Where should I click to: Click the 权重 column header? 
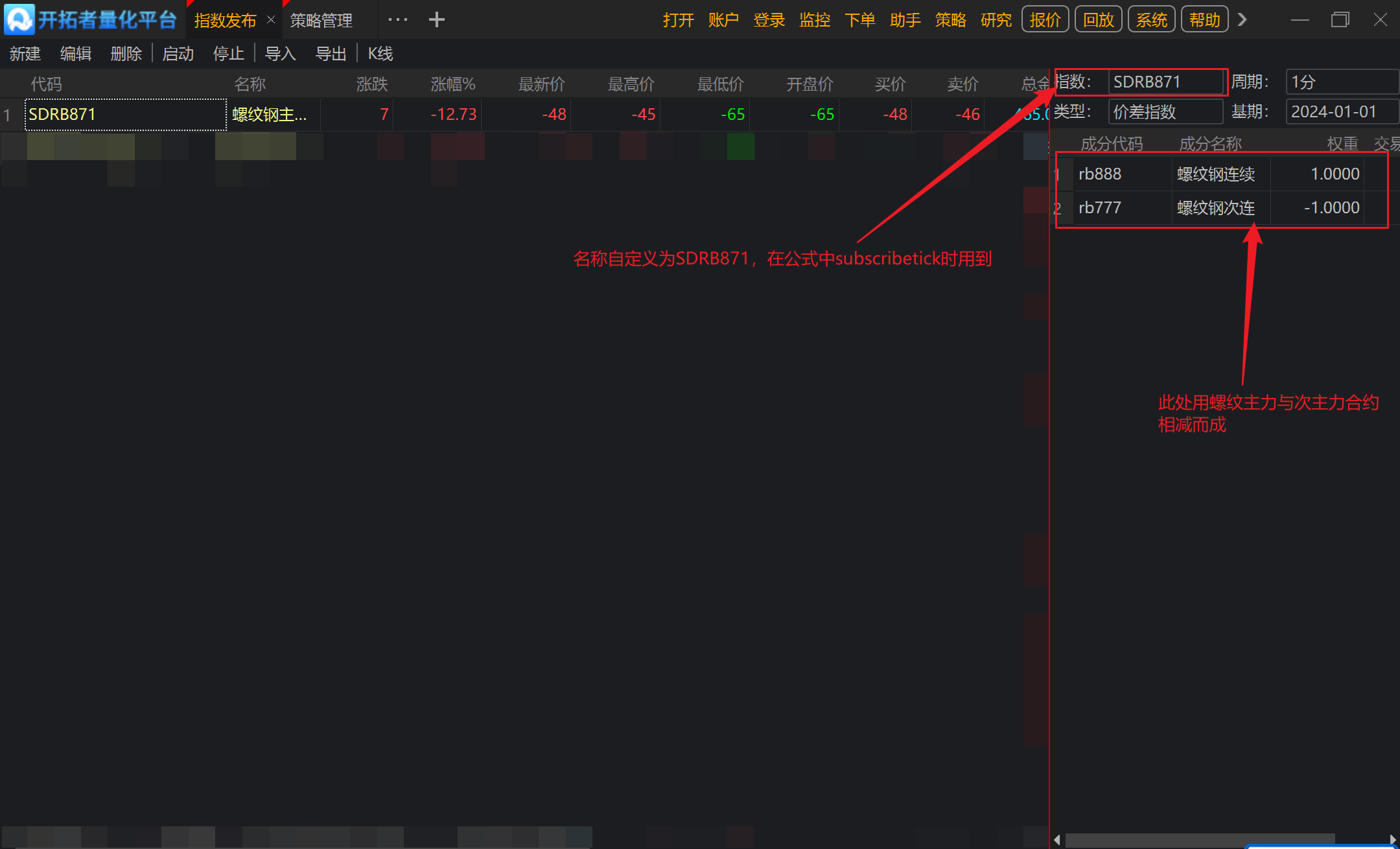click(x=1343, y=144)
